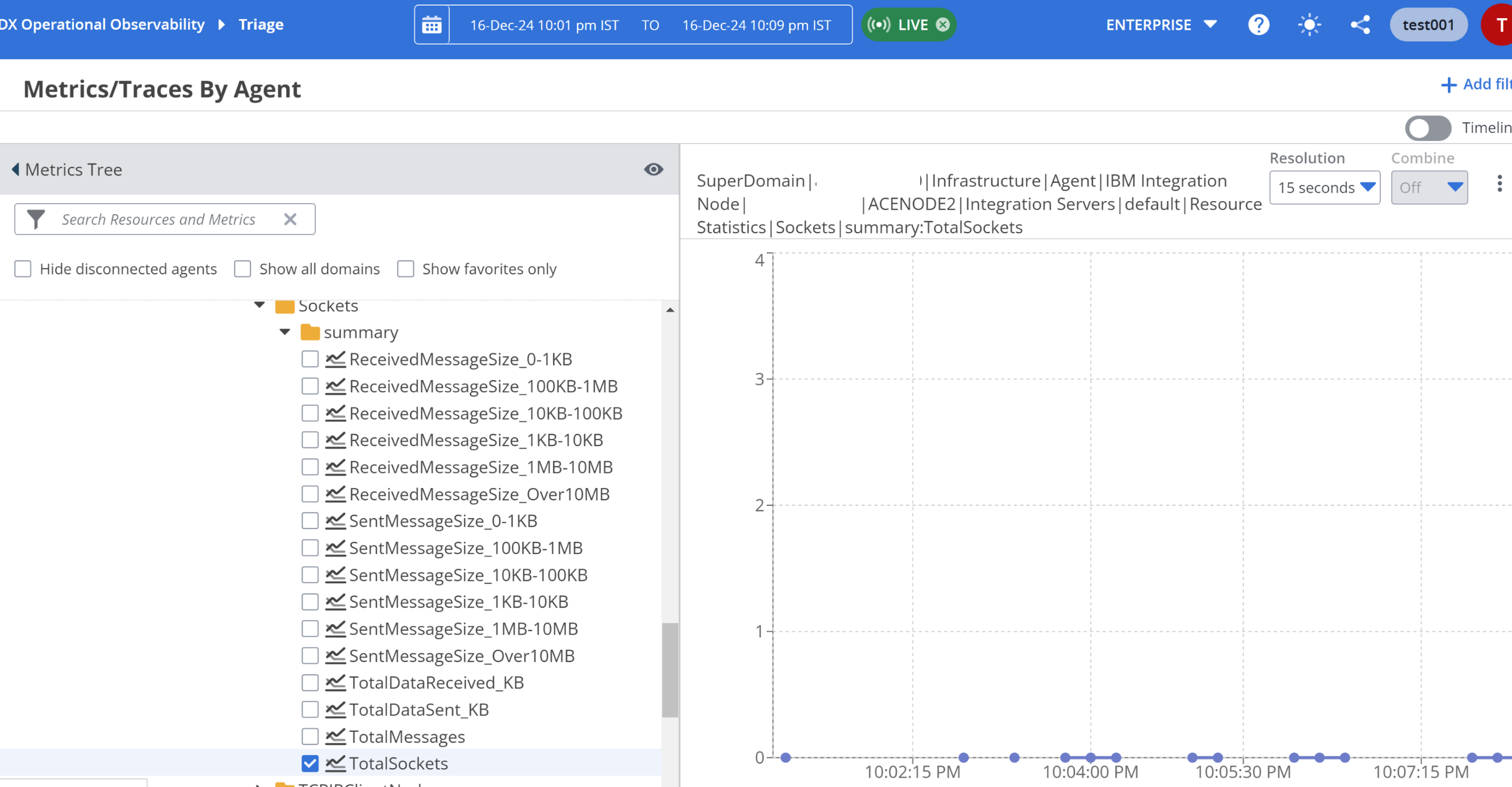The height and width of the screenshot is (787, 1512).
Task: Click the help question mark icon
Action: coord(1258,25)
